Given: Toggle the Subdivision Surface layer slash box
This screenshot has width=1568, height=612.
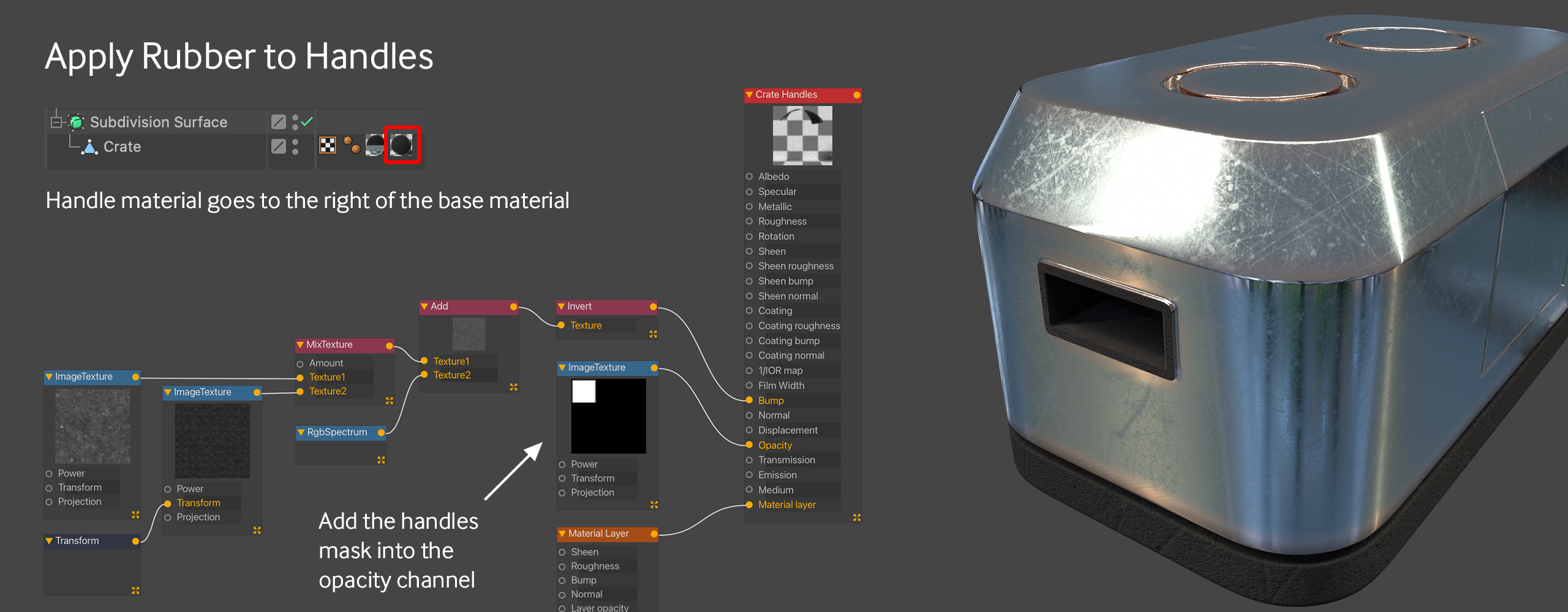Looking at the screenshot, I should pyautogui.click(x=279, y=122).
